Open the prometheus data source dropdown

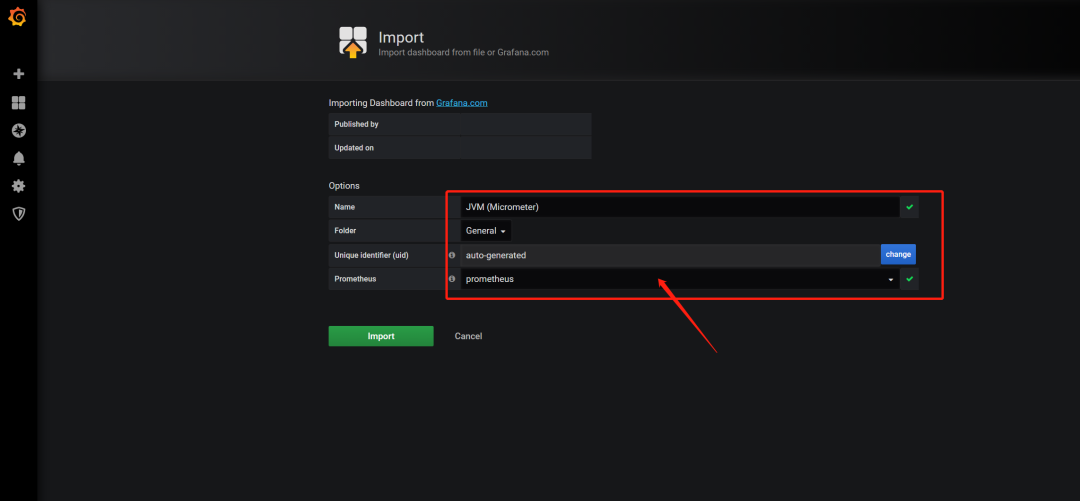click(680, 279)
